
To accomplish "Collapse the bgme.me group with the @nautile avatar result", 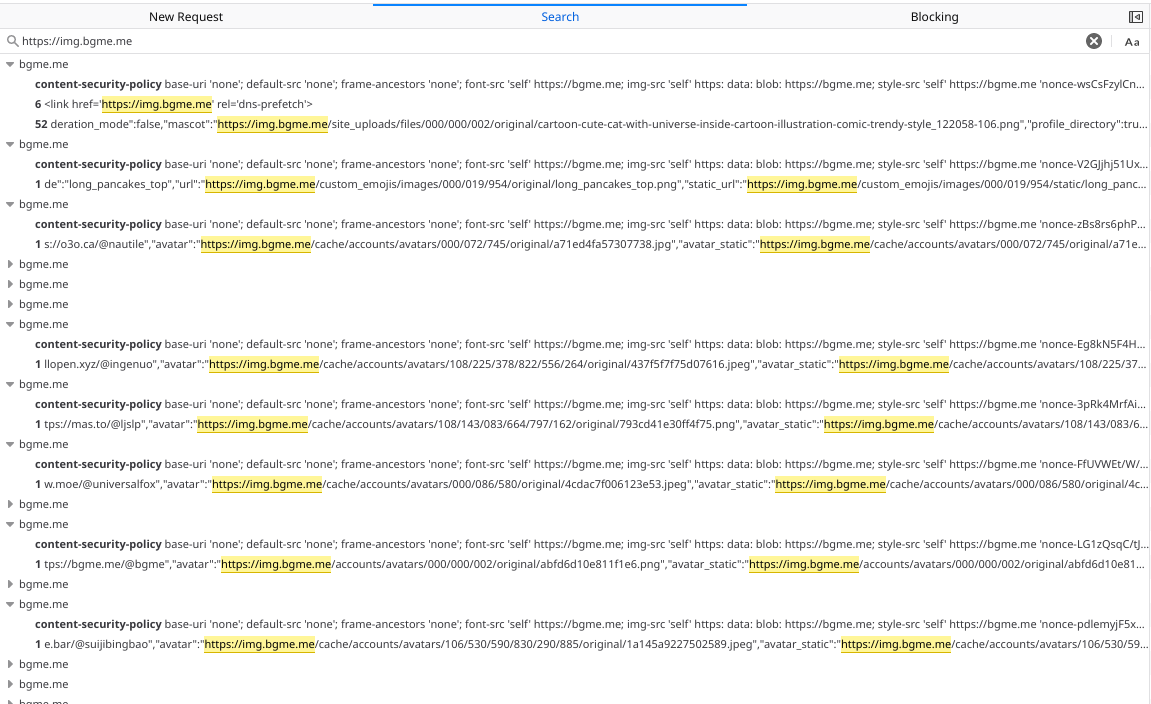I will [11, 204].
